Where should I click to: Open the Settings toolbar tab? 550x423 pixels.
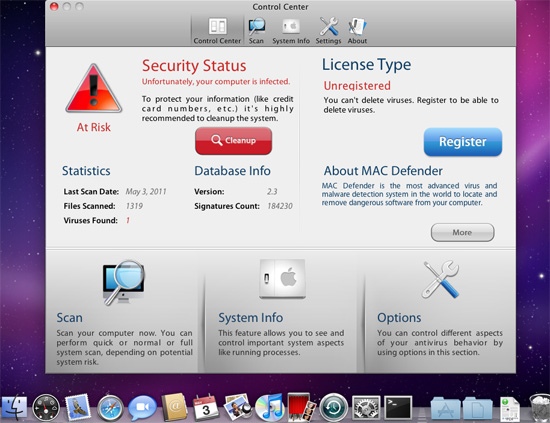click(x=328, y=31)
